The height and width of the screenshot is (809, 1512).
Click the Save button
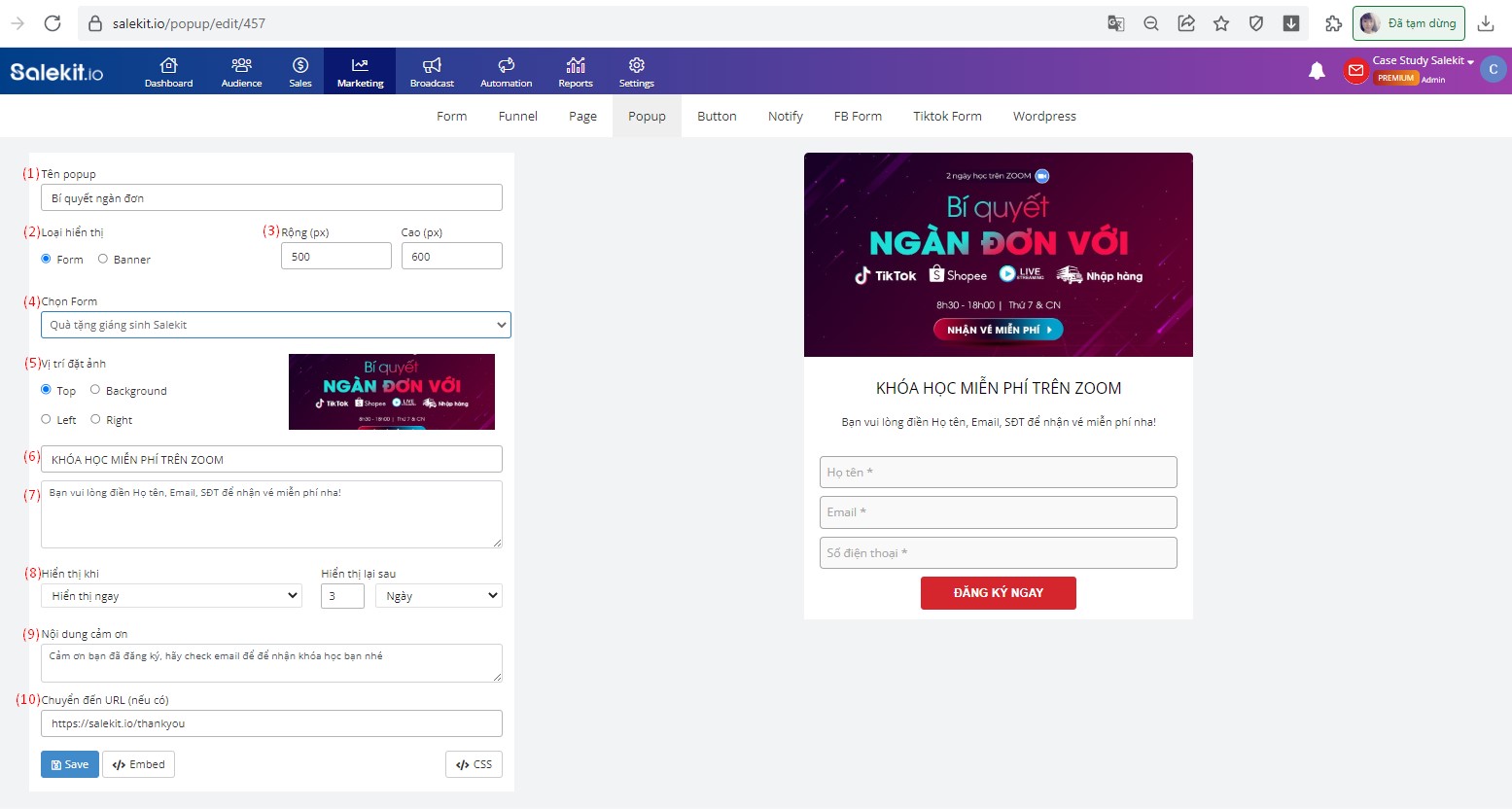click(70, 764)
